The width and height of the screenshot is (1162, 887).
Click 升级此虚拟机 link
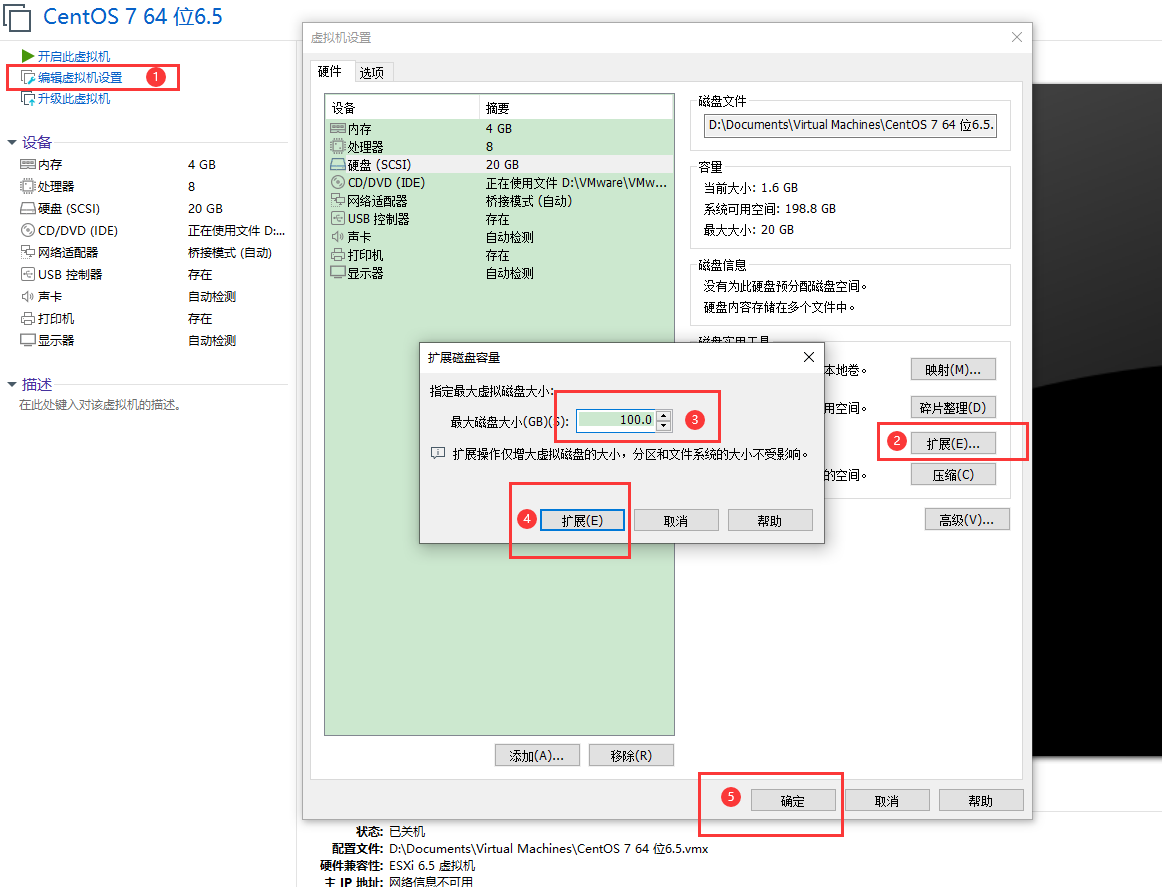click(73, 99)
